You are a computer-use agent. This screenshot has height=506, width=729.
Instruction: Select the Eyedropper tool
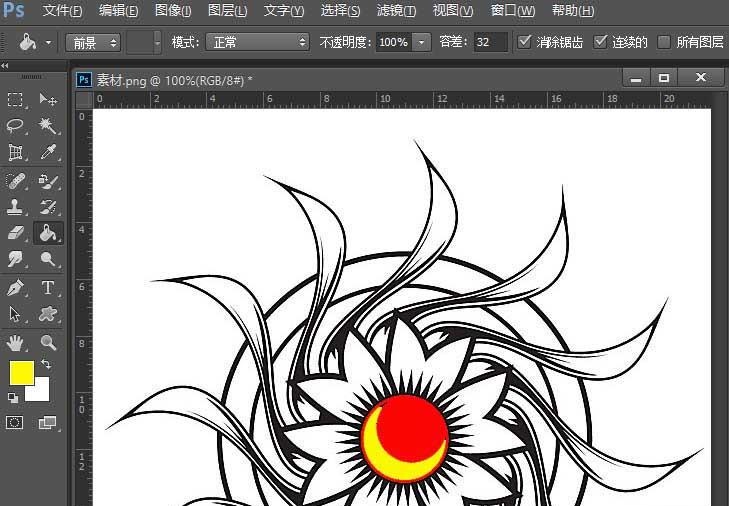click(48, 152)
